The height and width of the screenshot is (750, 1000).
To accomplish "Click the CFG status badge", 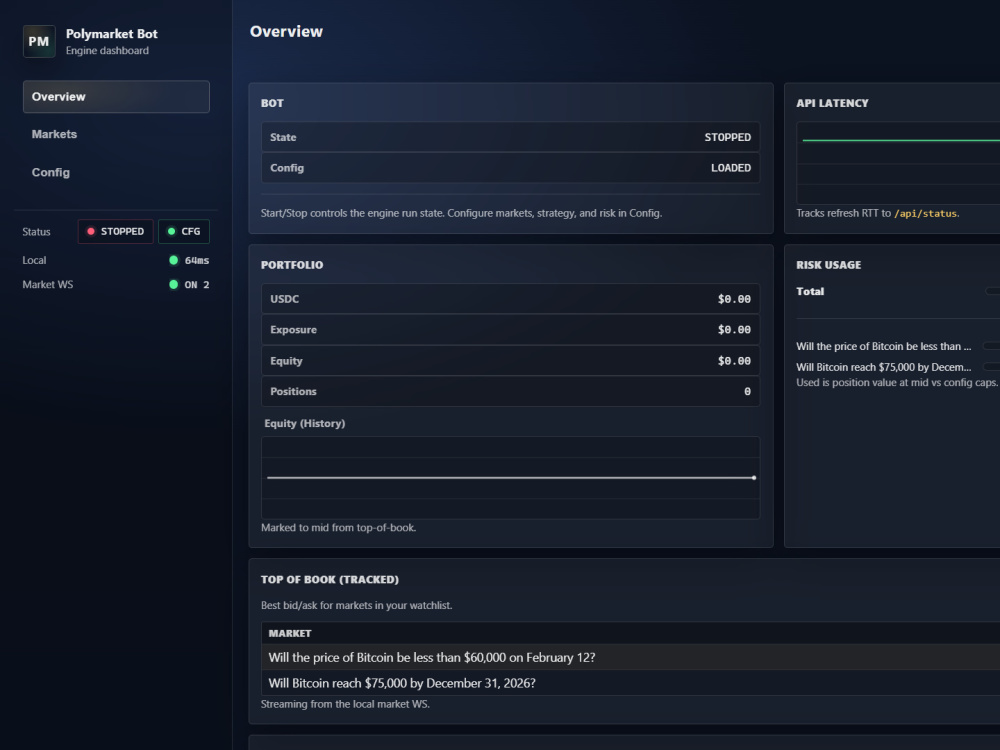I will [x=184, y=232].
